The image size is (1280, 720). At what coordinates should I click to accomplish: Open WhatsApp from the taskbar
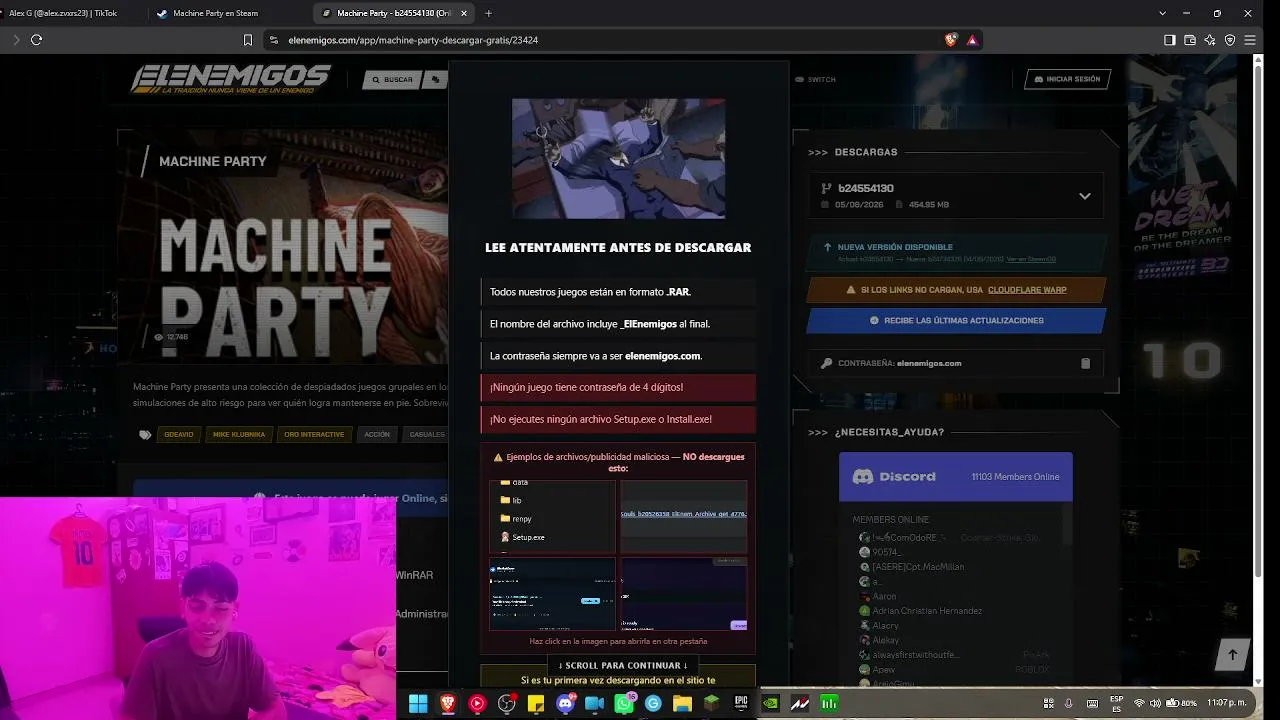[x=624, y=704]
